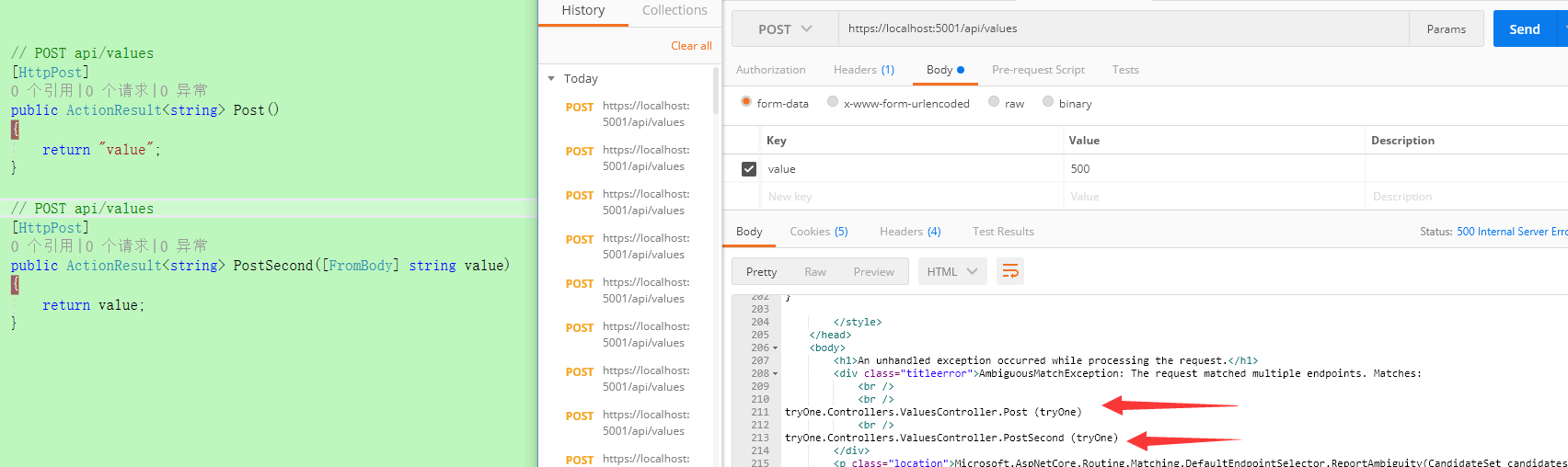Open the Authorization tab

click(770, 70)
